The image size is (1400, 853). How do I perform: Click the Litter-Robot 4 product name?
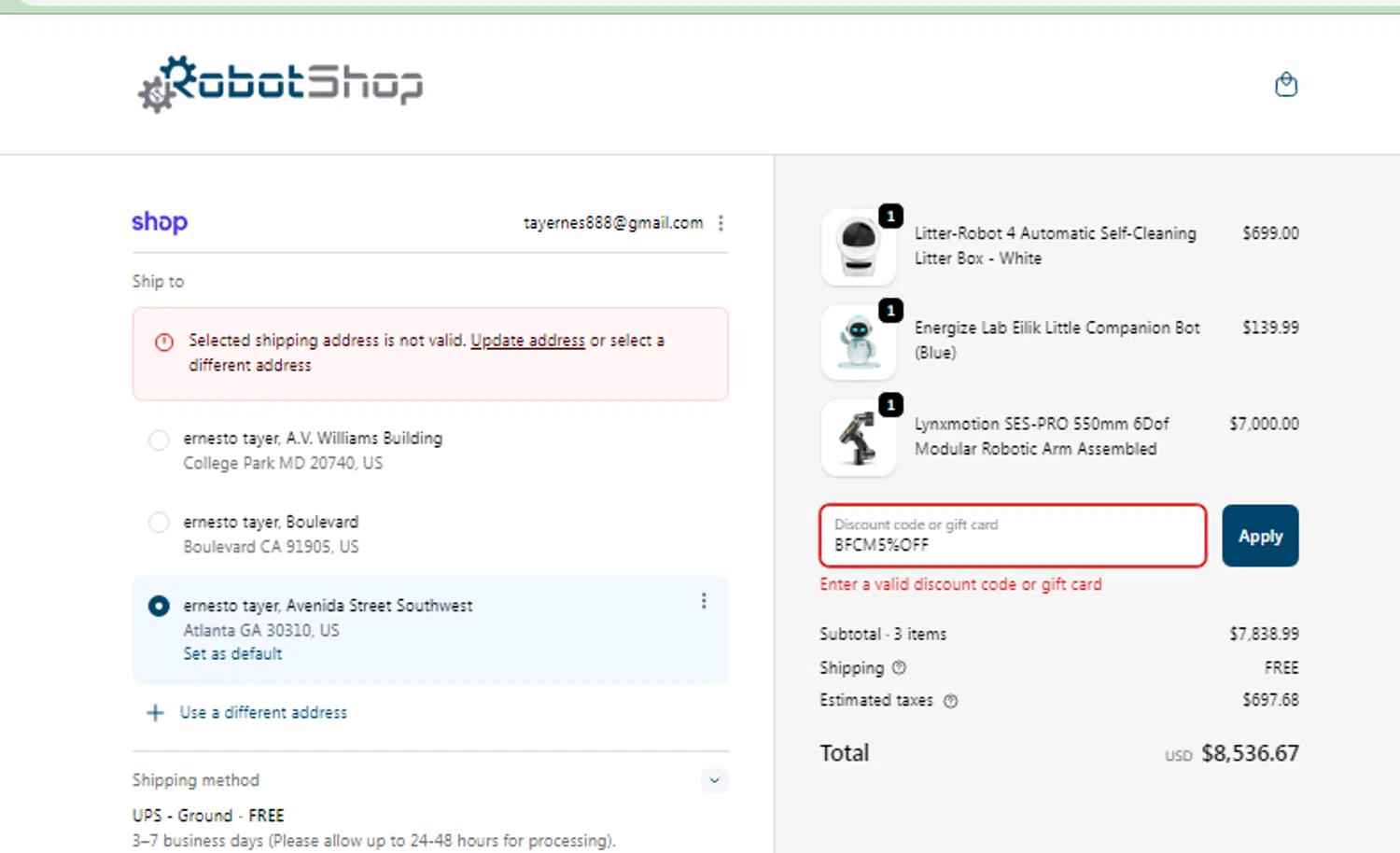pyautogui.click(x=1055, y=245)
